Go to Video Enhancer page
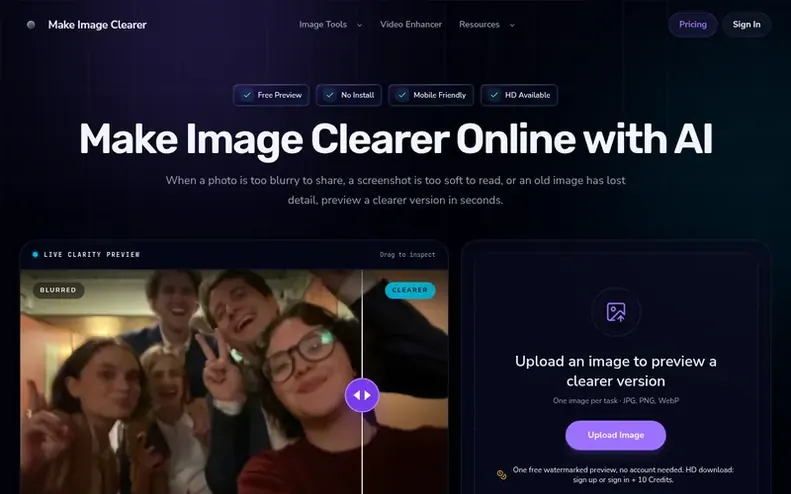 (x=411, y=24)
